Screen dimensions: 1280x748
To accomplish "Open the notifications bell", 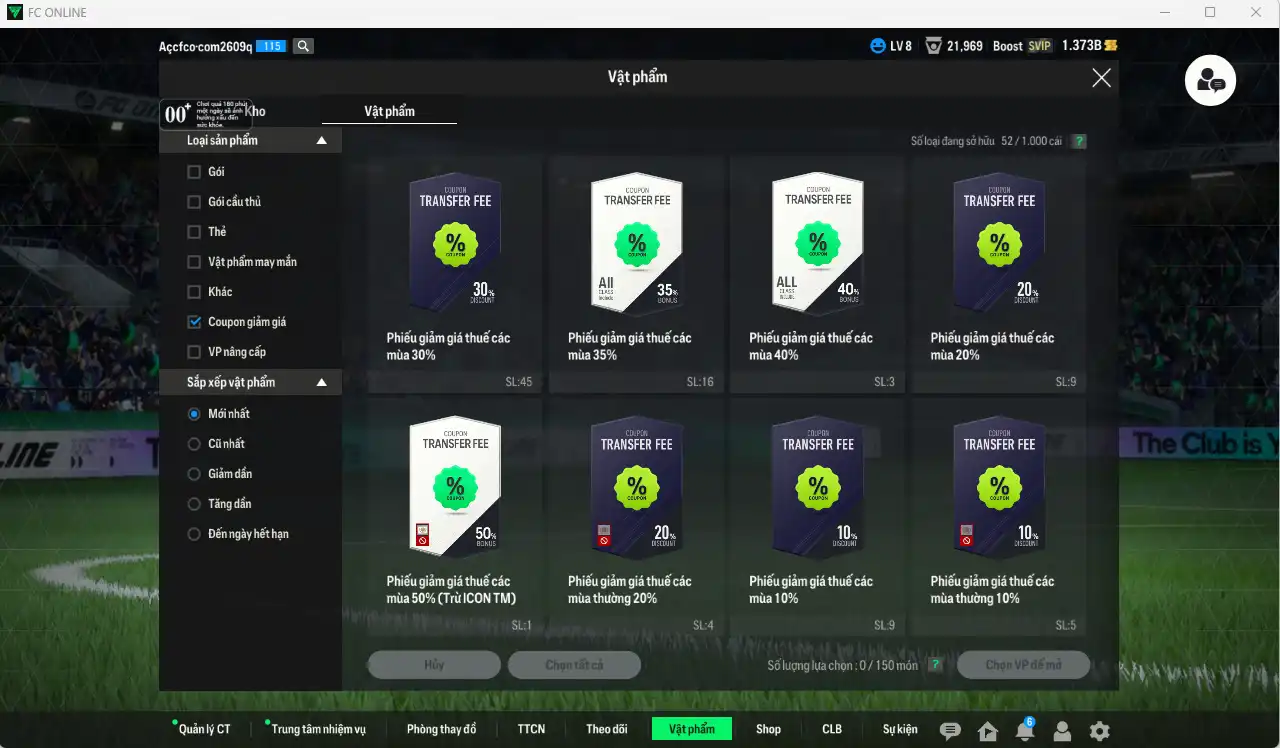I will pos(1025,730).
